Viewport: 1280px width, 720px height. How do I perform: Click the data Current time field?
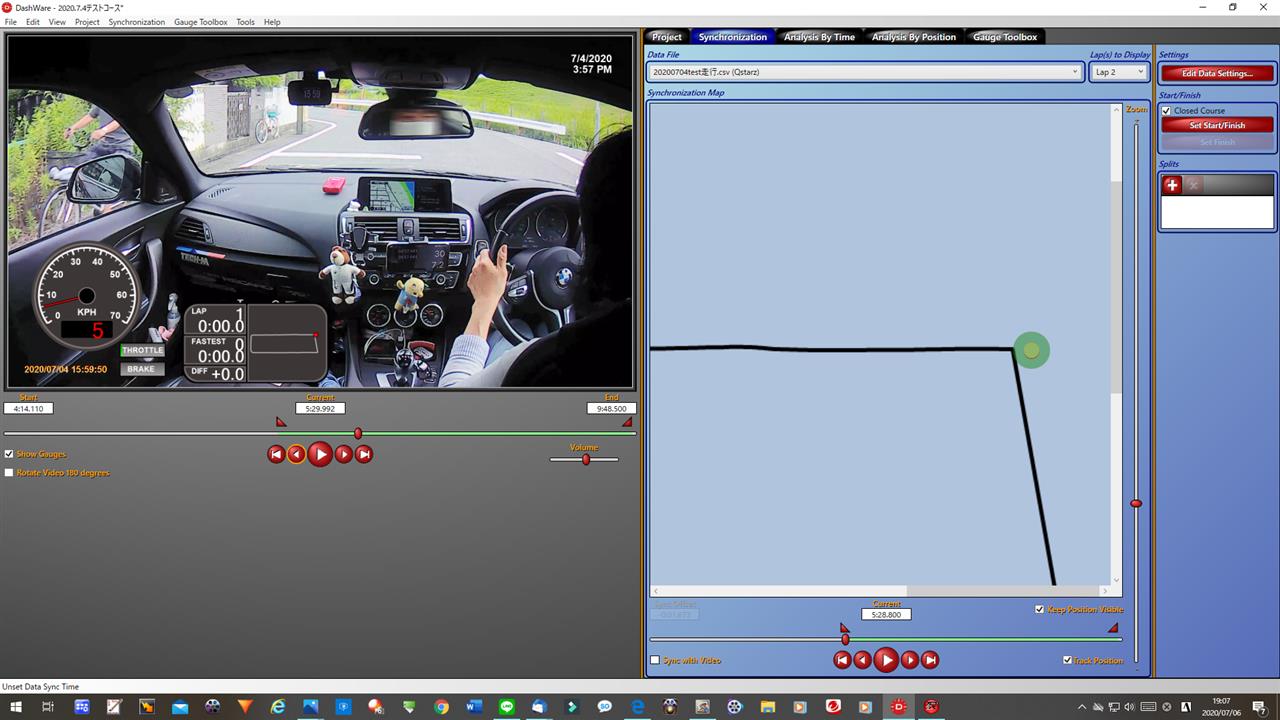pyautogui.click(x=886, y=614)
